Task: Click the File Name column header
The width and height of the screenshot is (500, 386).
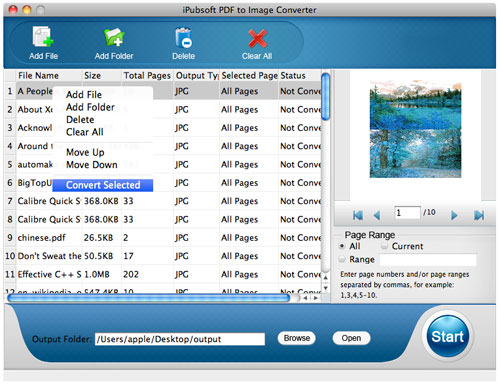Action: 49,76
